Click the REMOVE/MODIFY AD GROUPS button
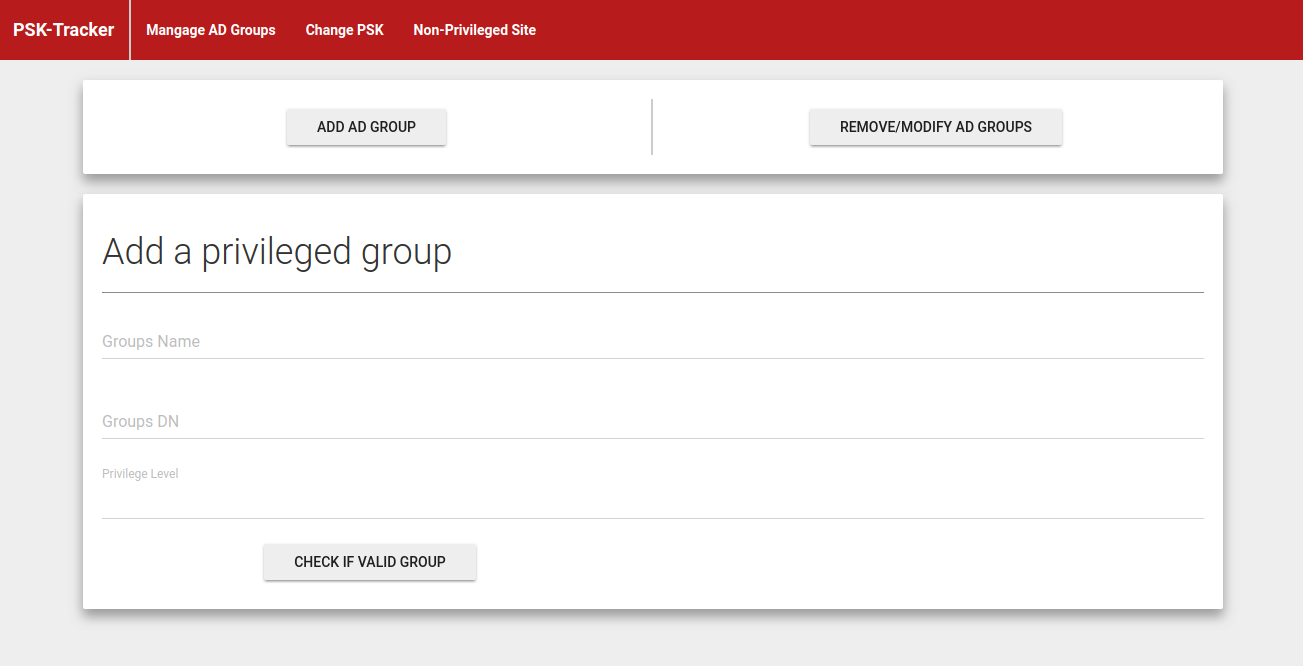This screenshot has height=666, width=1303. (936, 127)
